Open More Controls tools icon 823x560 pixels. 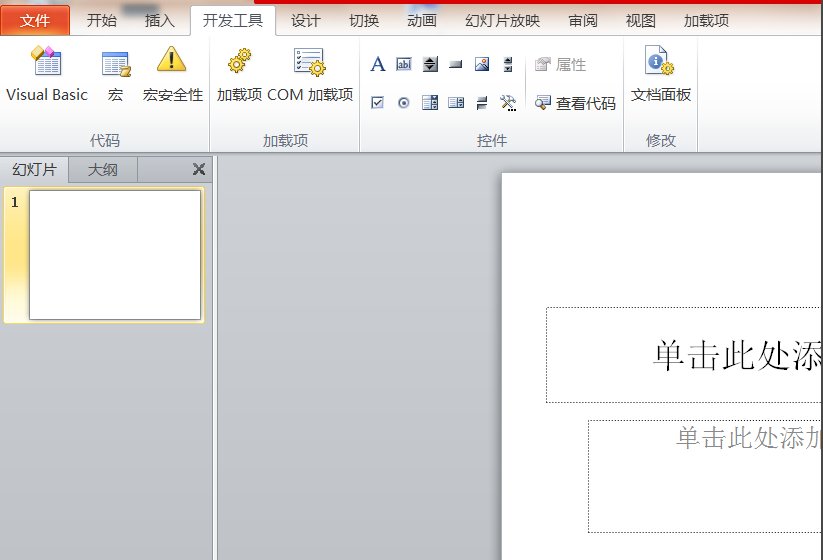tap(508, 102)
